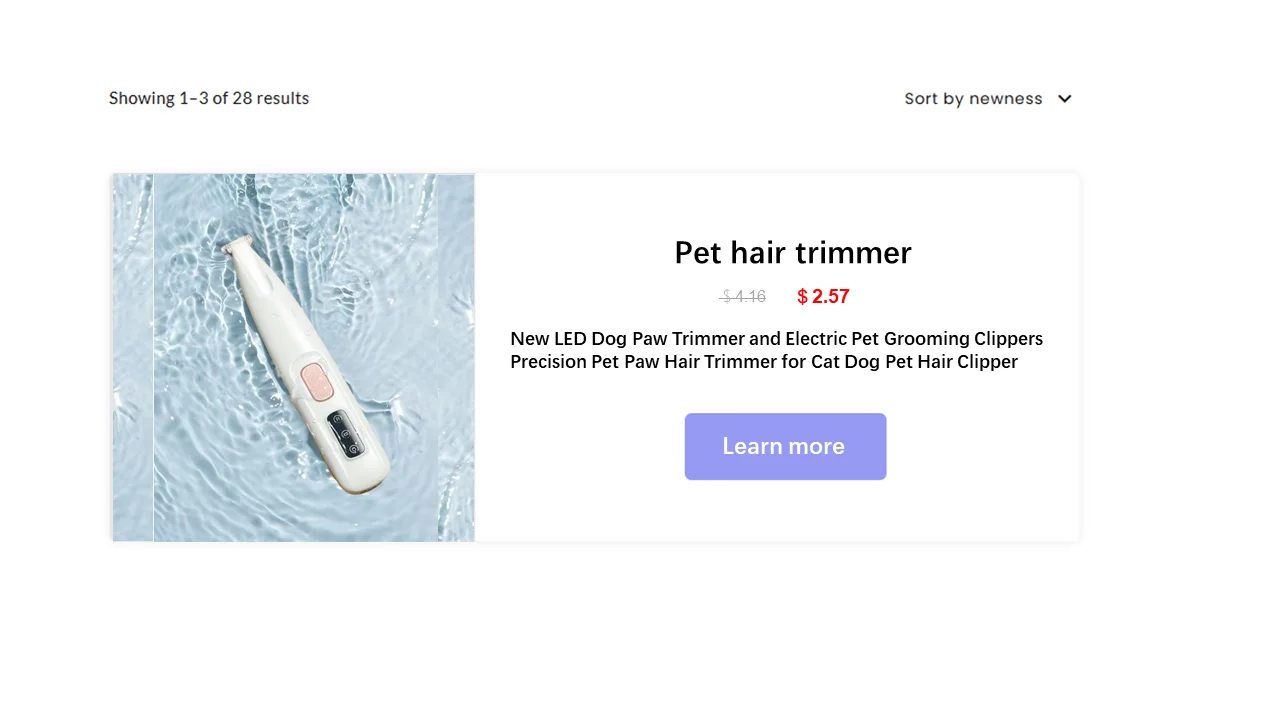Open the Sort by newness dropdown
1280x720 pixels.
pos(988,99)
